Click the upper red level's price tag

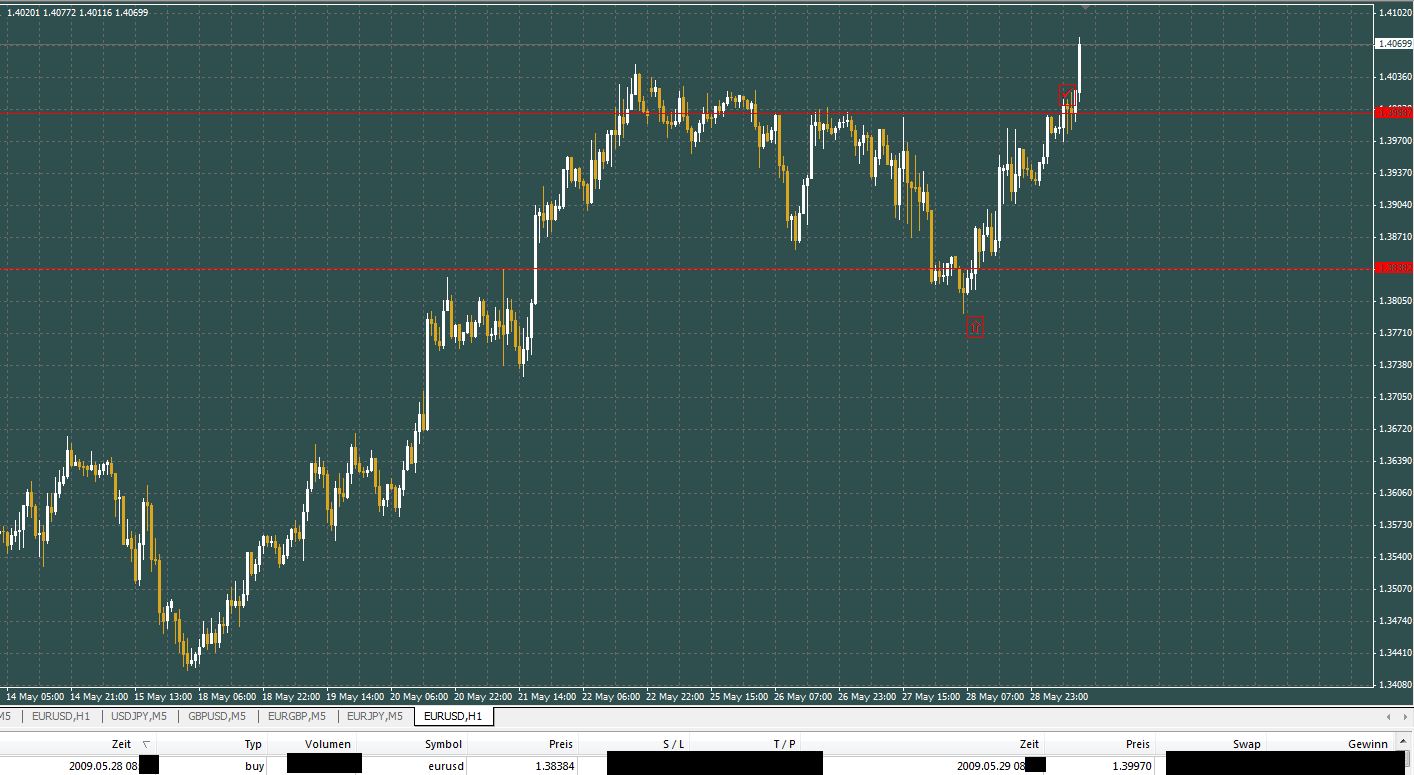(x=1393, y=112)
